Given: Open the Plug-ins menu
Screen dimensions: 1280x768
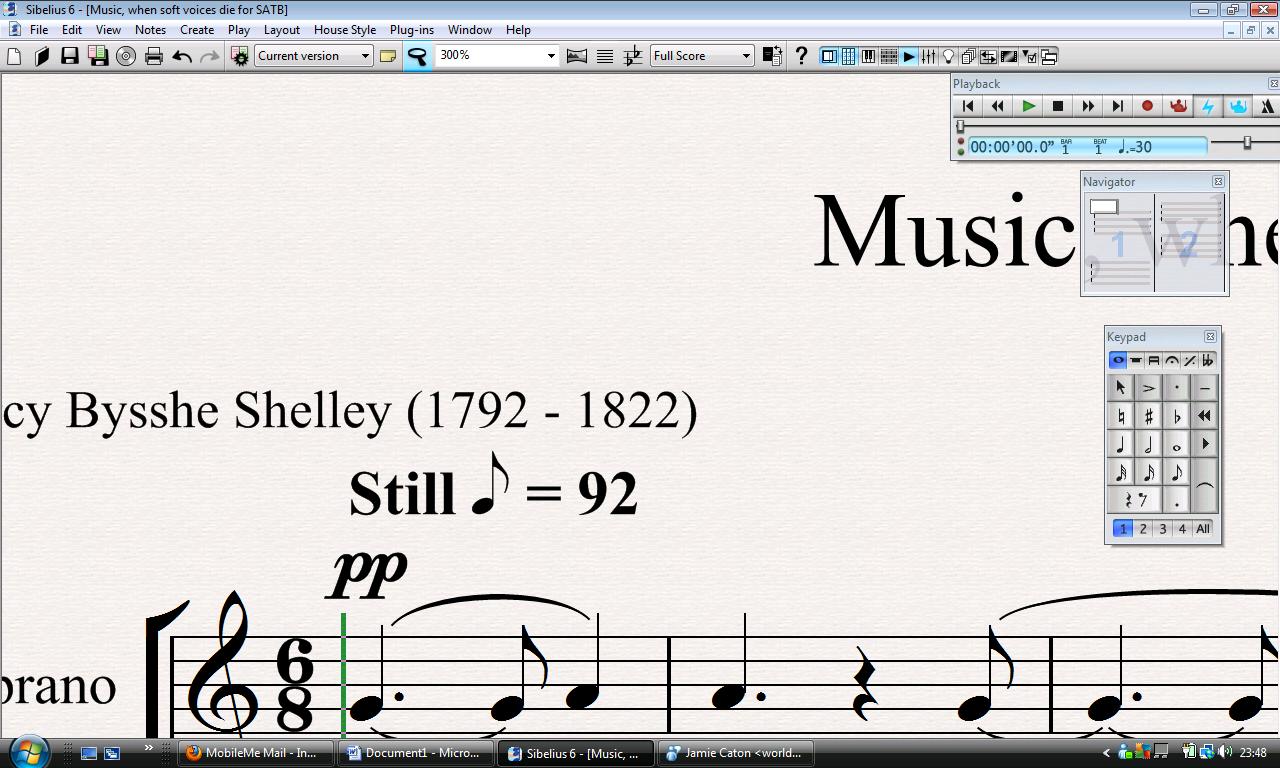Looking at the screenshot, I should pos(411,30).
